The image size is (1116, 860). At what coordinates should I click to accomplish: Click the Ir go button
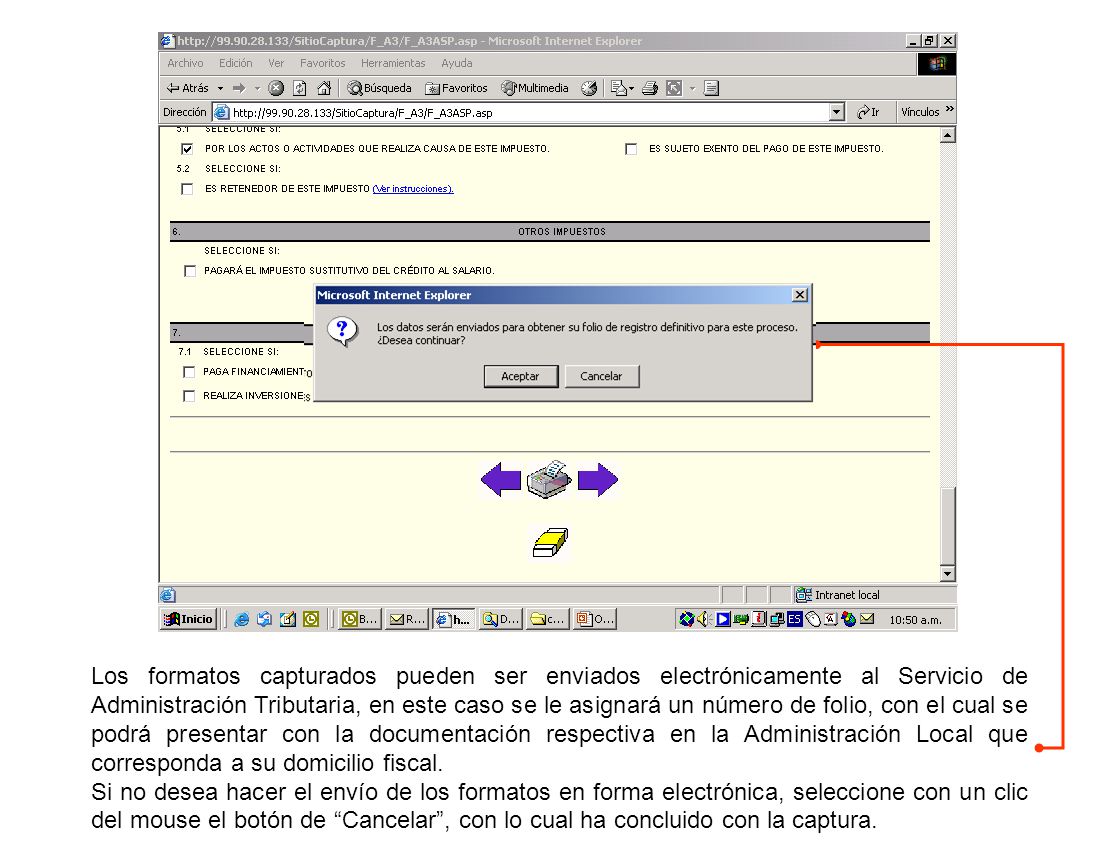click(868, 112)
